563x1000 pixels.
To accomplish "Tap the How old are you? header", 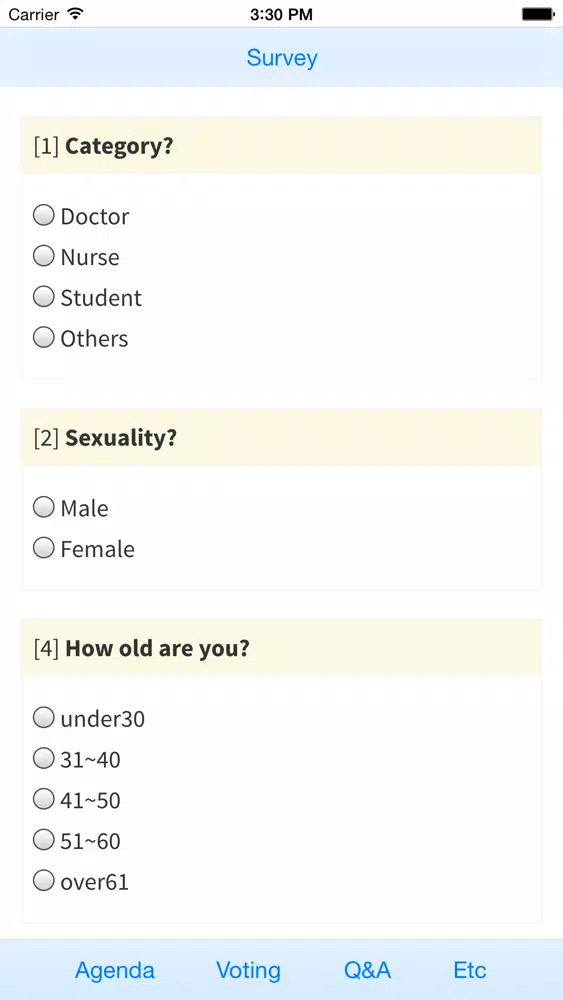I will click(x=281, y=648).
